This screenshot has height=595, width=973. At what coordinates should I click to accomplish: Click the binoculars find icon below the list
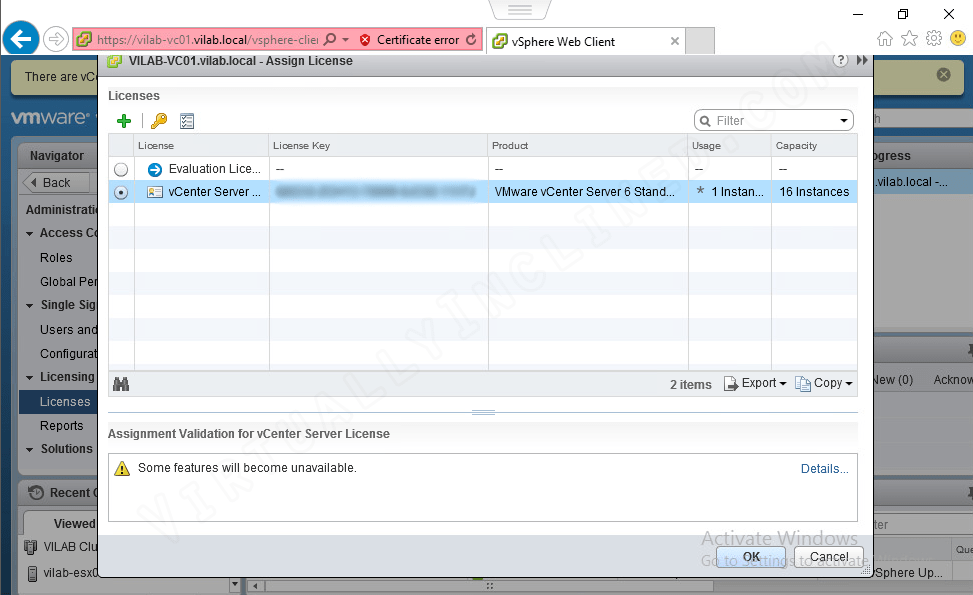pyautogui.click(x=119, y=384)
